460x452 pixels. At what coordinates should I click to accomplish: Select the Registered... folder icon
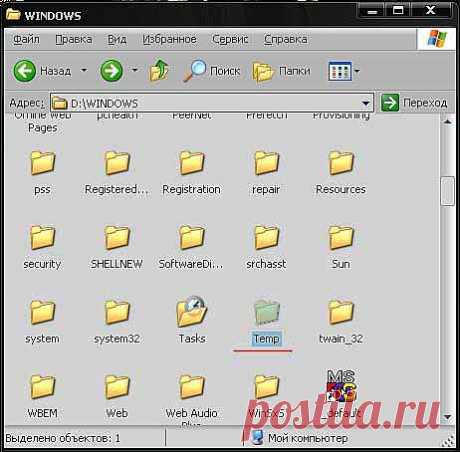pyautogui.click(x=117, y=163)
